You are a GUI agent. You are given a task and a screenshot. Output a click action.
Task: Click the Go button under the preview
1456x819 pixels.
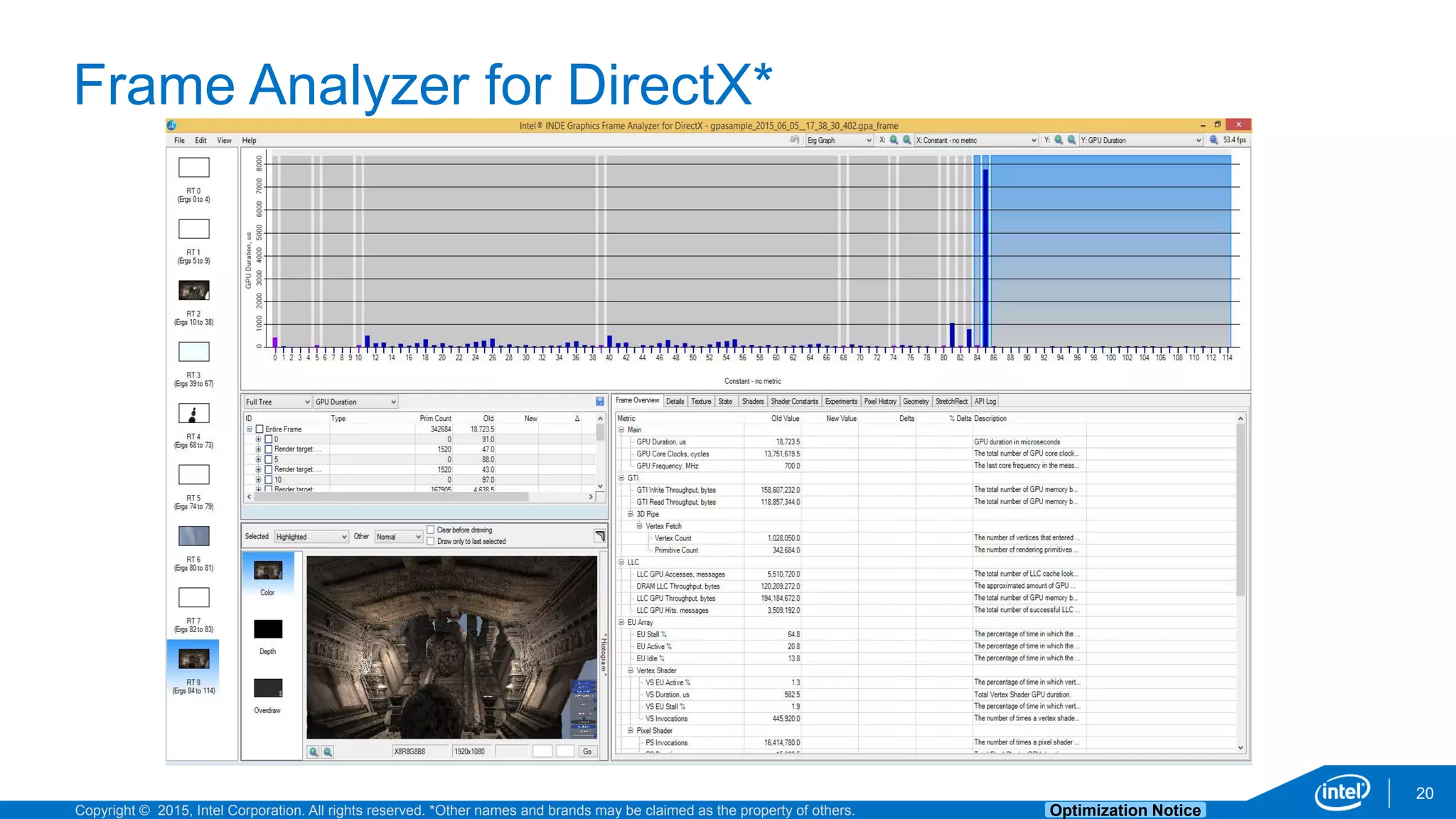click(587, 751)
